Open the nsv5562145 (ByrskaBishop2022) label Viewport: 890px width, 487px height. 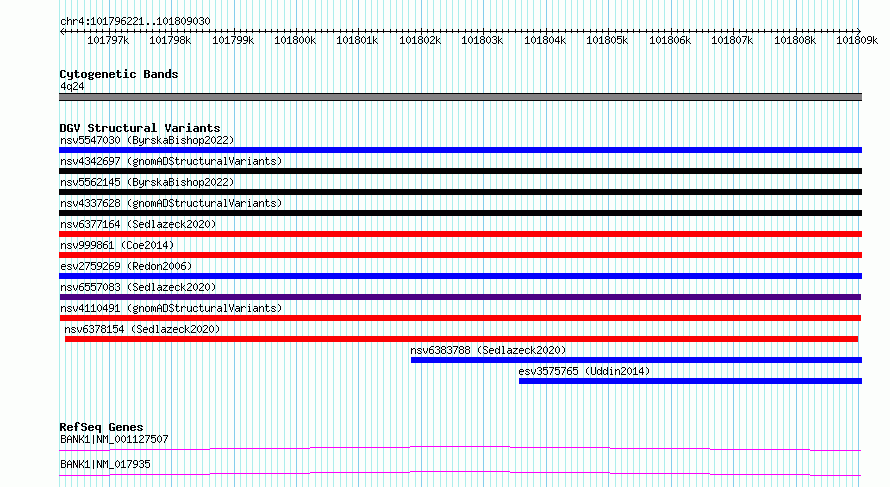pyautogui.click(x=147, y=182)
